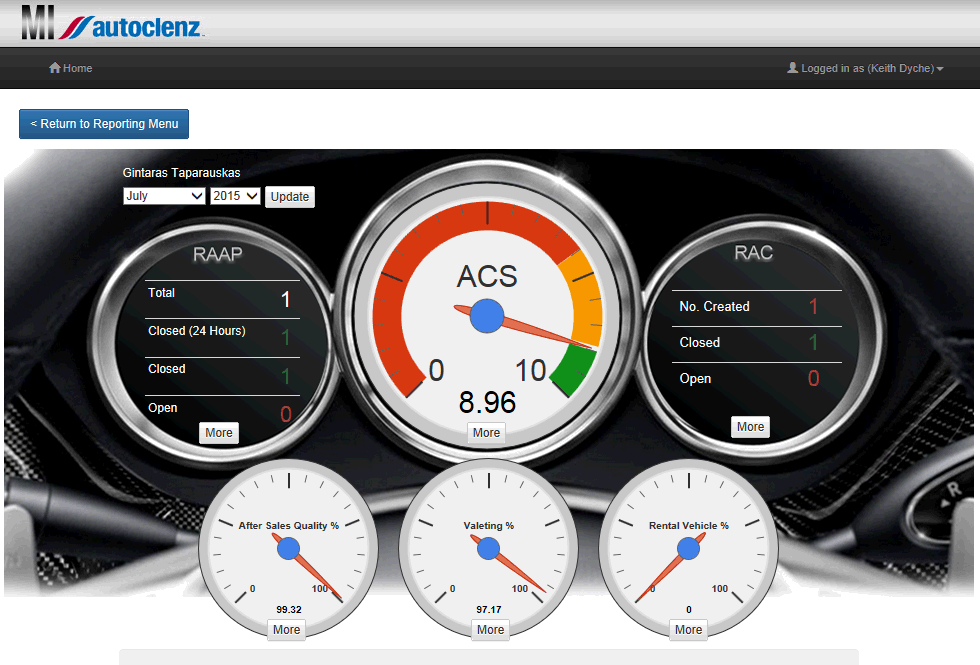The height and width of the screenshot is (665, 980).
Task: Click the Rental Vehicle % label
Action: coord(689,526)
